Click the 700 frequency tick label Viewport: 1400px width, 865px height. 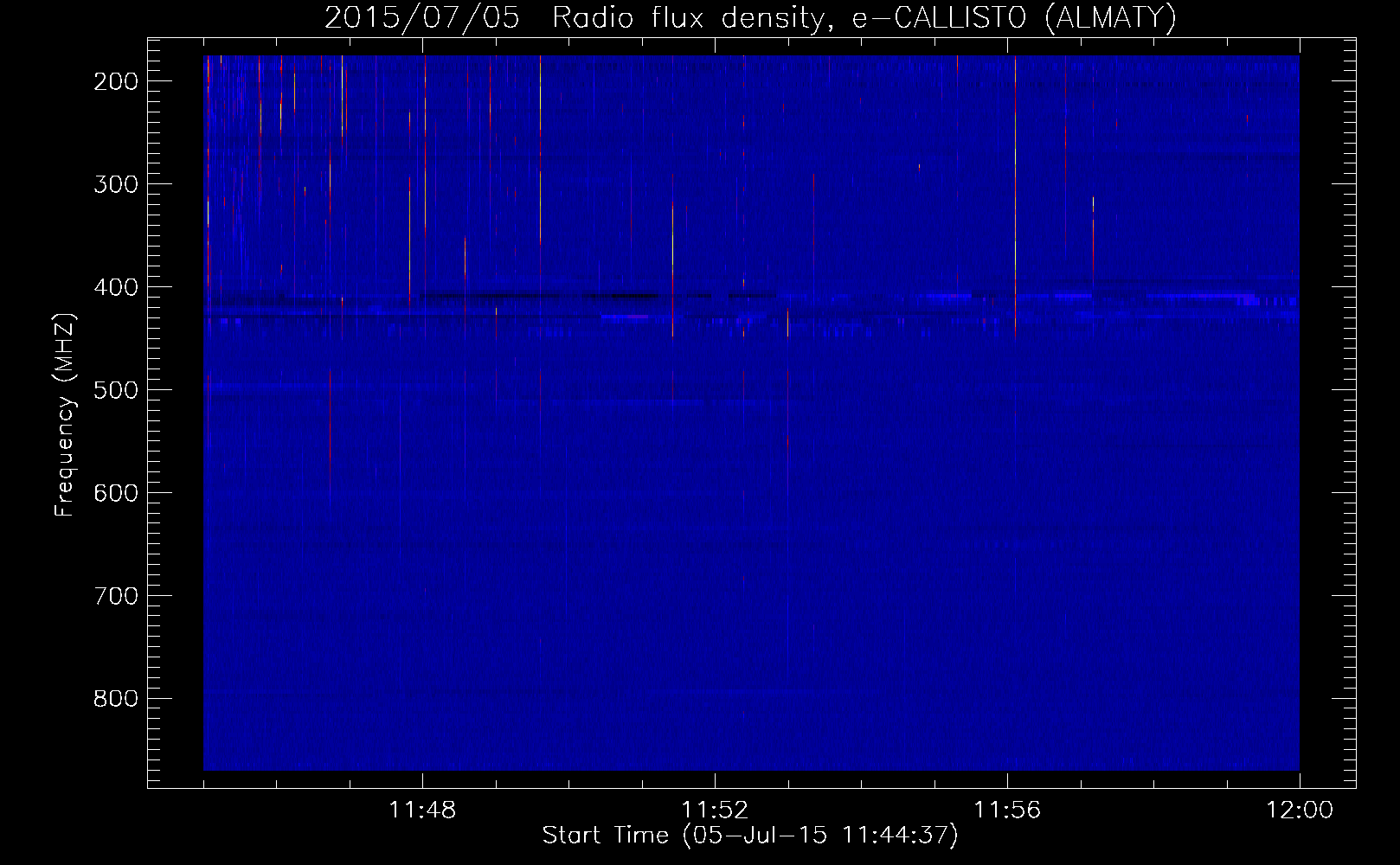pos(115,596)
